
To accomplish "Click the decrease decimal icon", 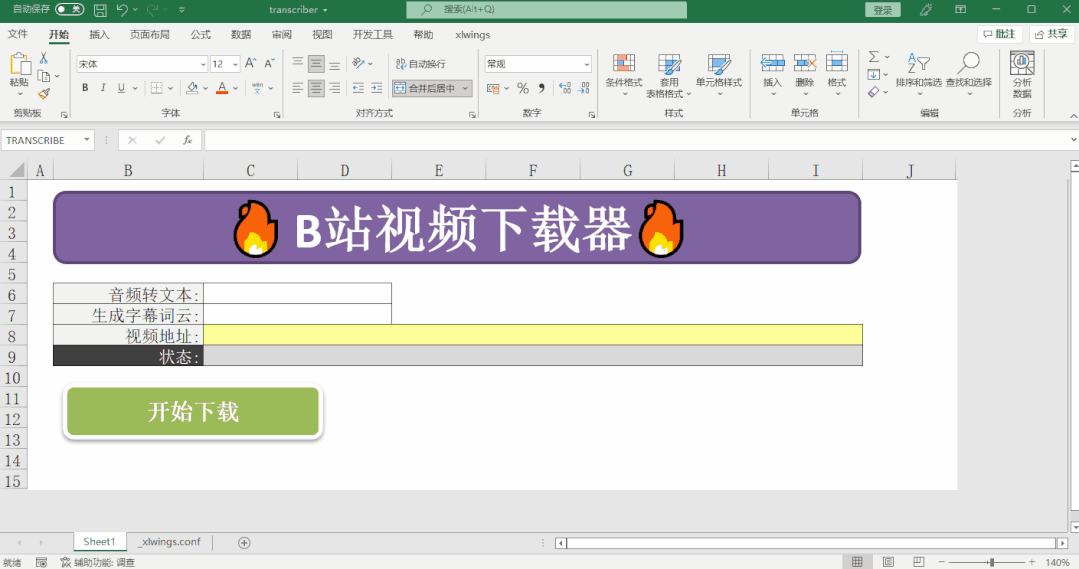I will coord(584,88).
